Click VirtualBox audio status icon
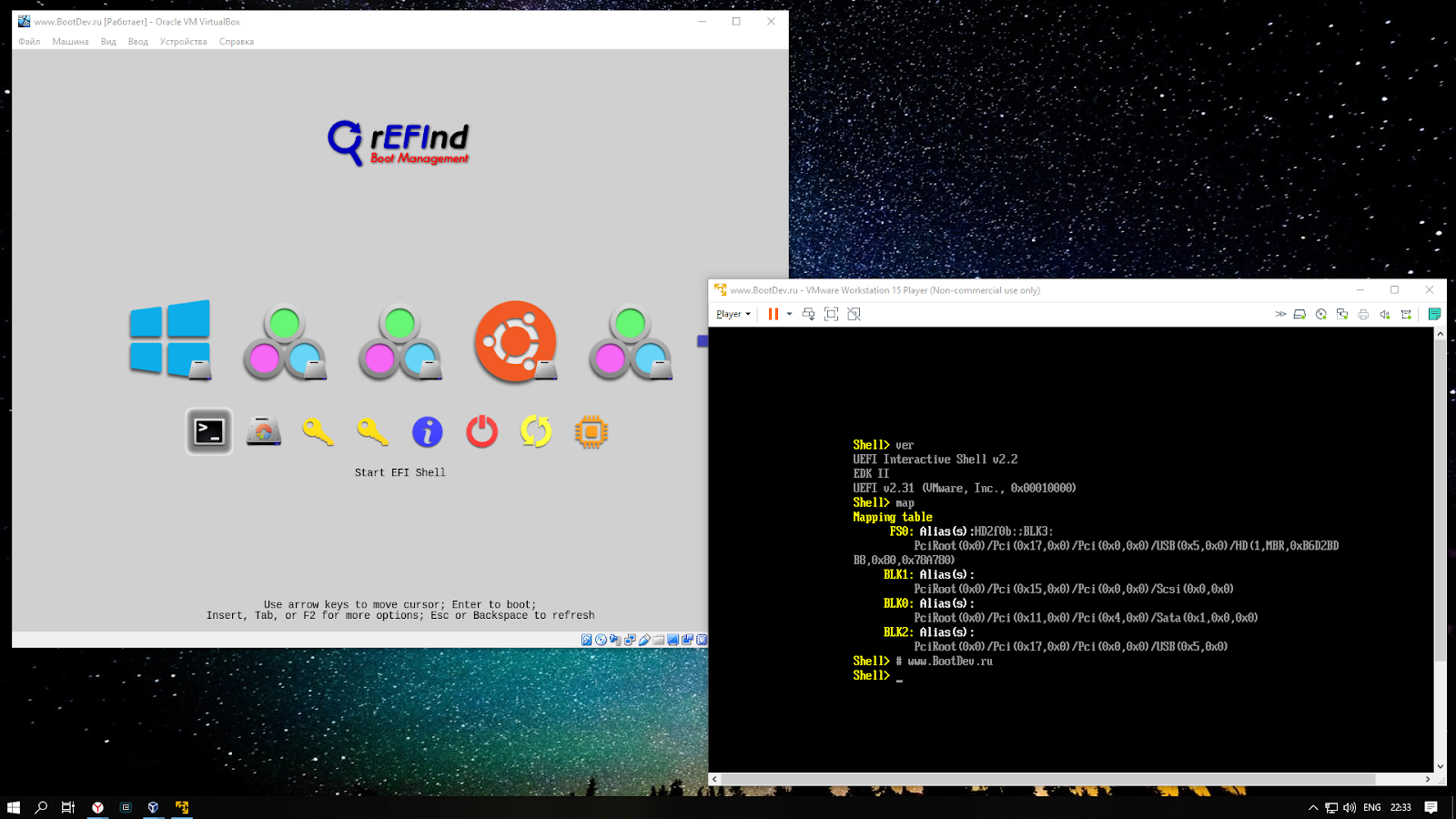The width and height of the screenshot is (1456, 819). [x=615, y=640]
